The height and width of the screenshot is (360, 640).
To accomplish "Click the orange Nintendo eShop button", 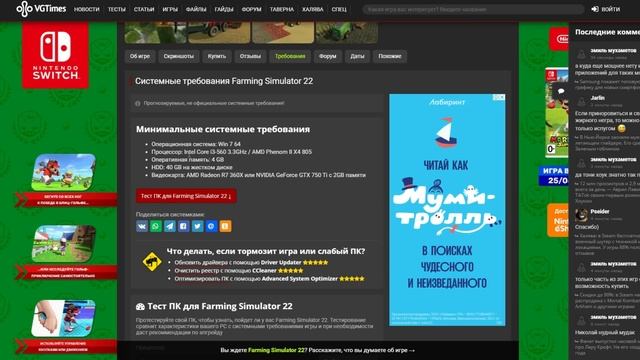I will (x=558, y=220).
